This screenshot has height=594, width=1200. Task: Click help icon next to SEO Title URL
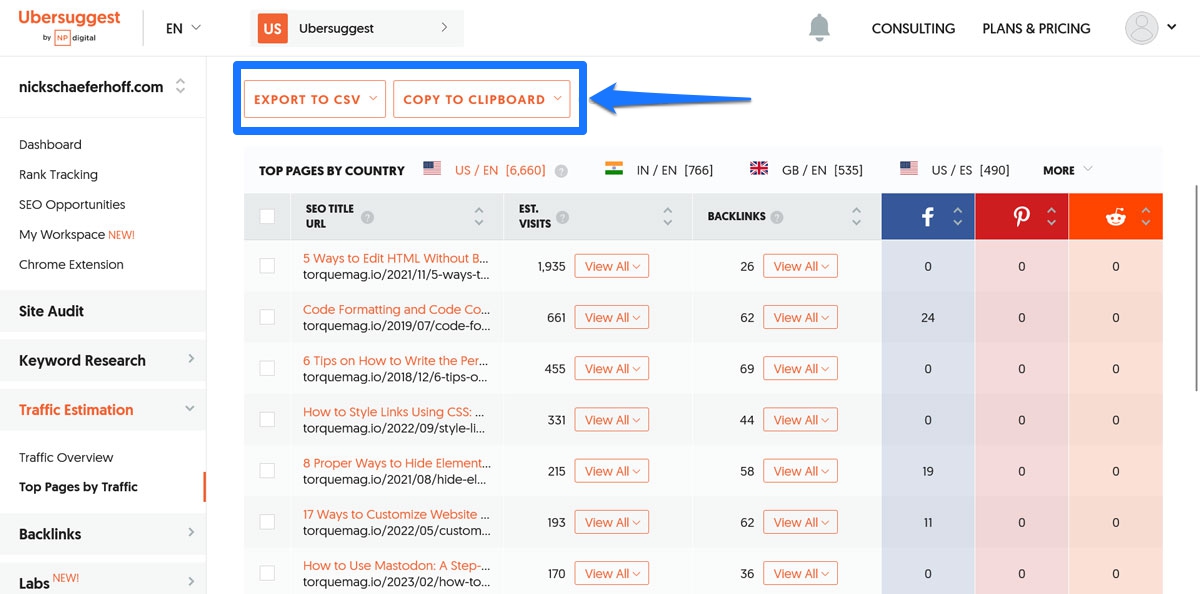(x=368, y=217)
